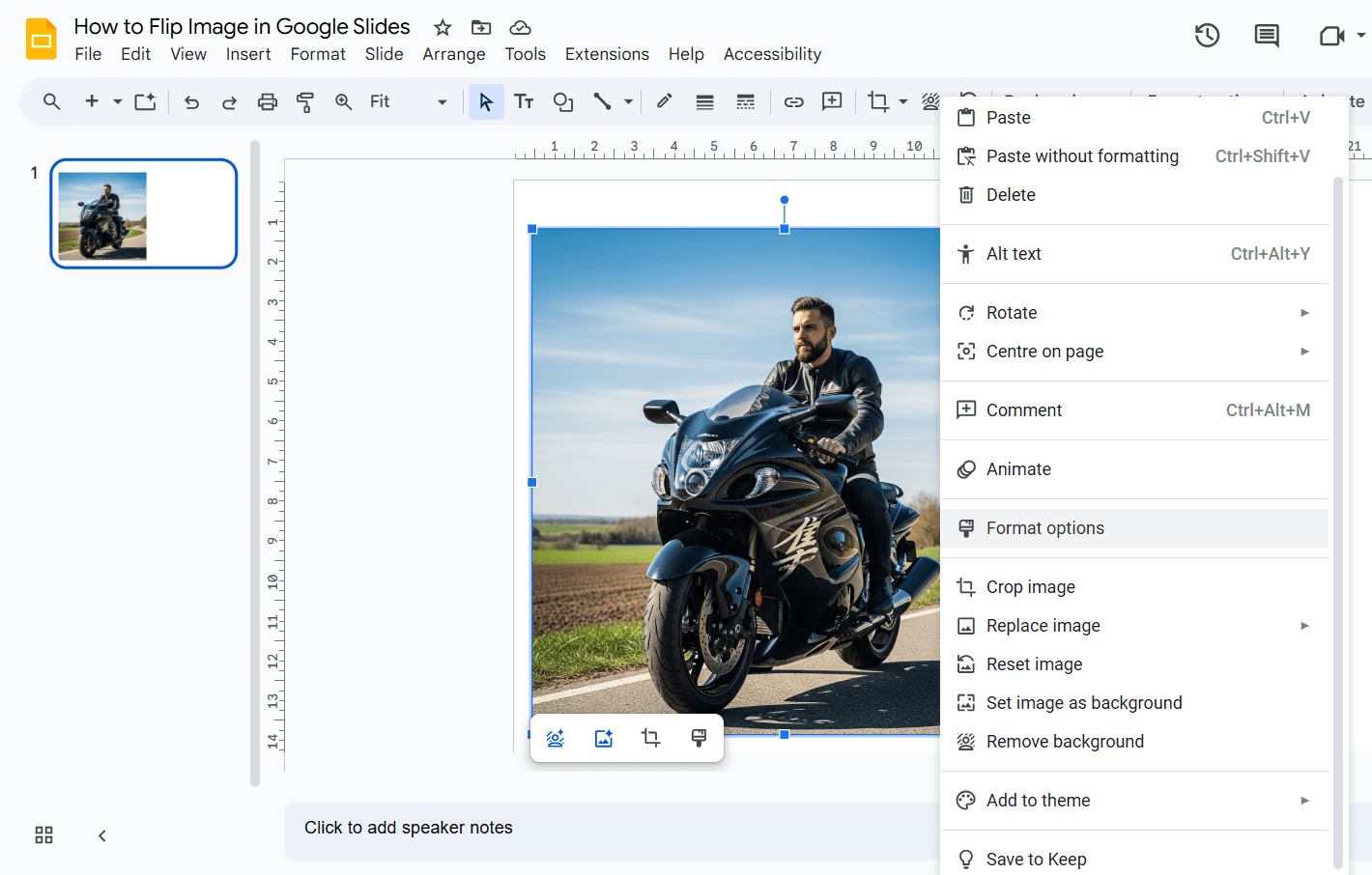Image resolution: width=1372 pixels, height=875 pixels.
Task: Open the Format menu
Action: 318,54
